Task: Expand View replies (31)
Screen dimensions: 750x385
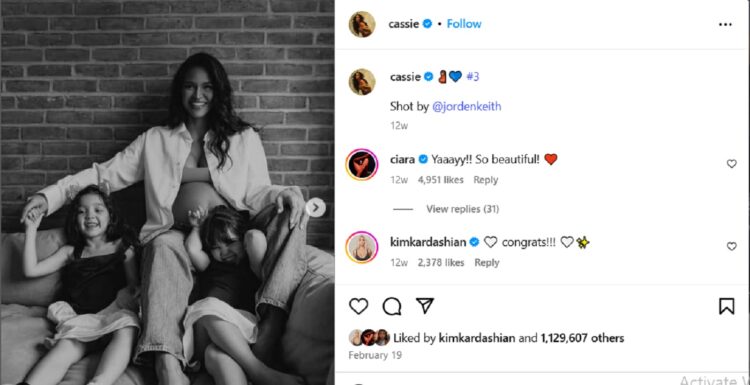Action: click(463, 209)
